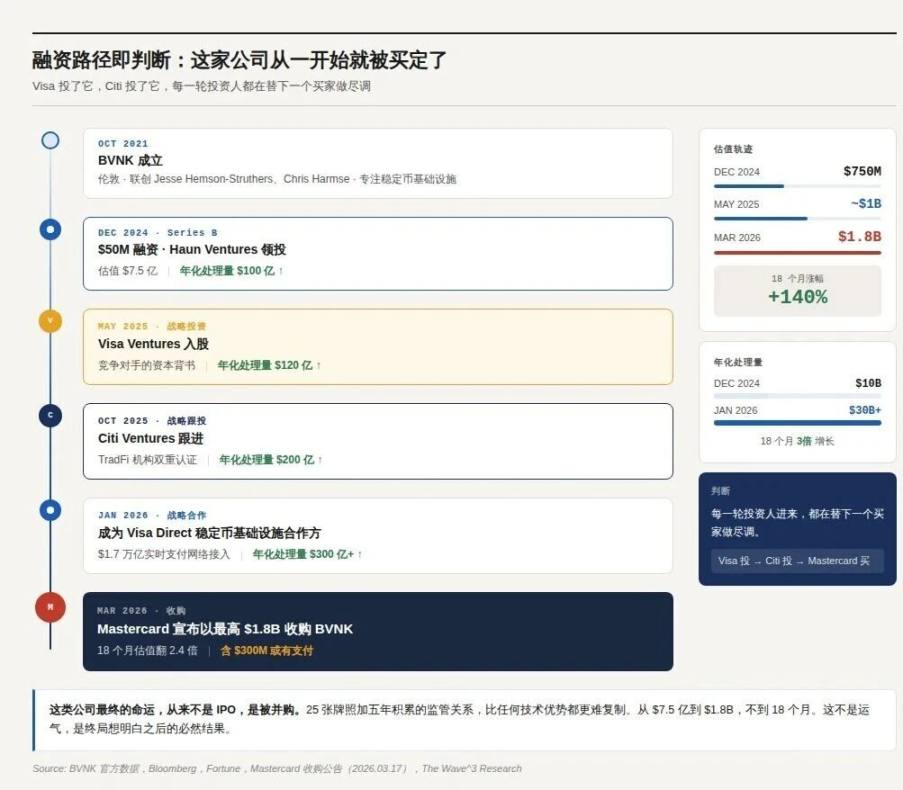This screenshot has height=790, width=903.
Task: Click the blue timeline dot beside JAN 2026
Action: point(50,510)
